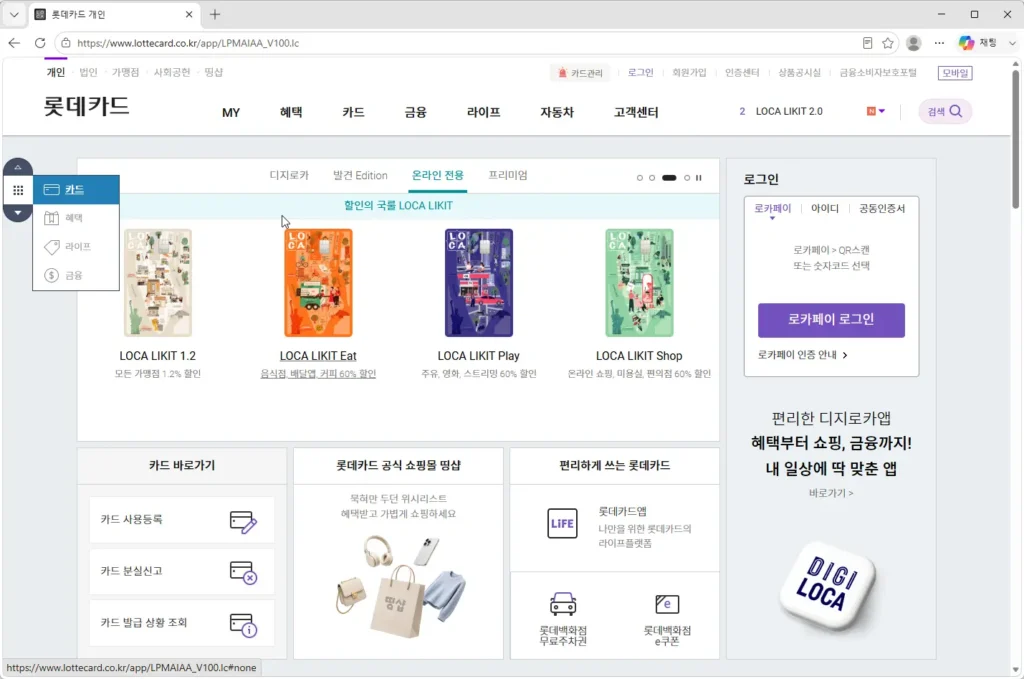1024x679 pixels.
Task: Click the 카드 사용등록 card-pencil icon
Action: pyautogui.click(x=243, y=522)
